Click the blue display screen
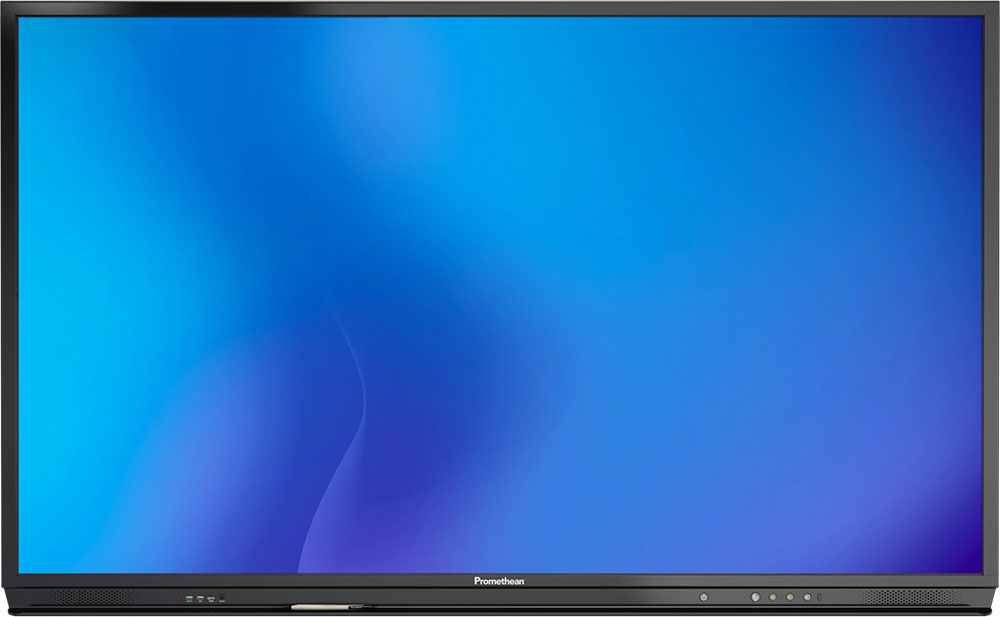The height and width of the screenshot is (617, 1000). pyautogui.click(x=501, y=295)
